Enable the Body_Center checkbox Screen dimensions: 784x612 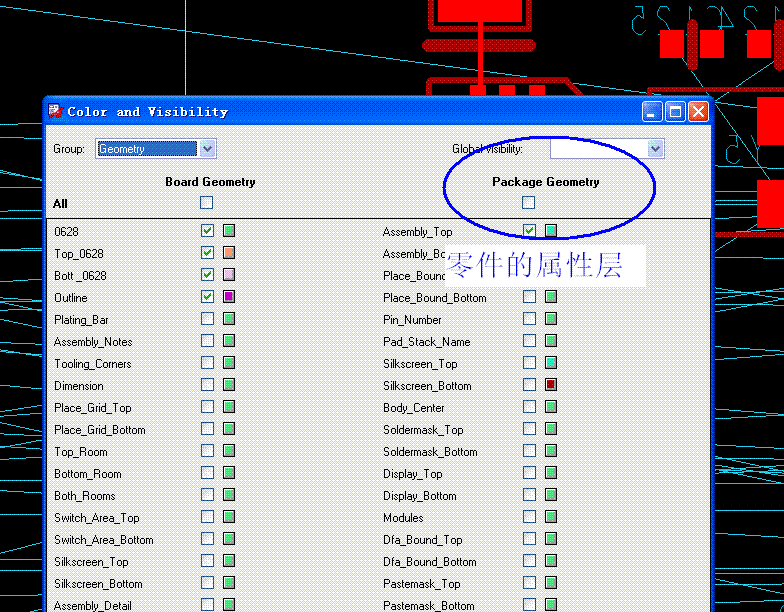(x=530, y=406)
